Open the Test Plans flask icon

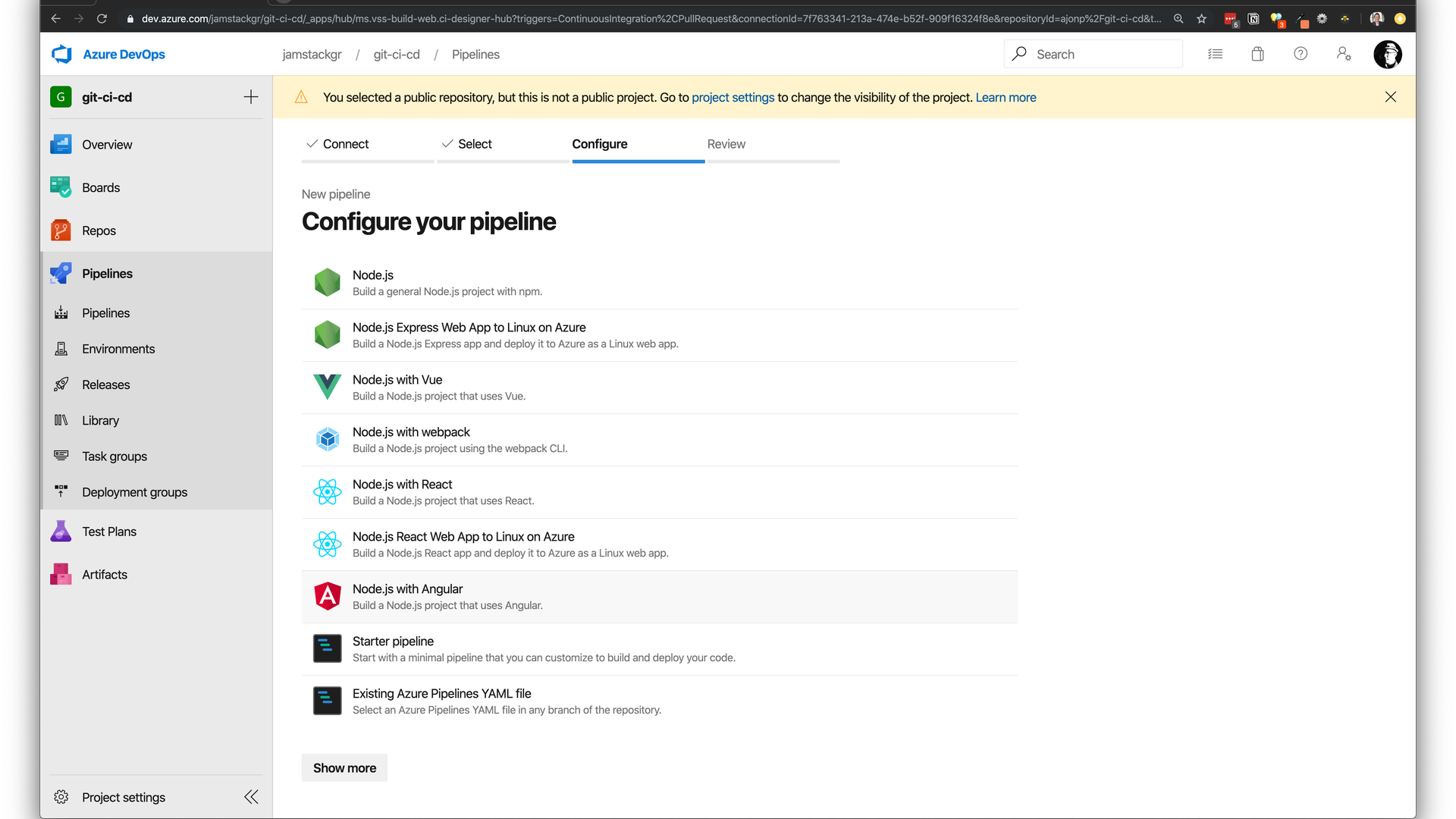point(61,532)
